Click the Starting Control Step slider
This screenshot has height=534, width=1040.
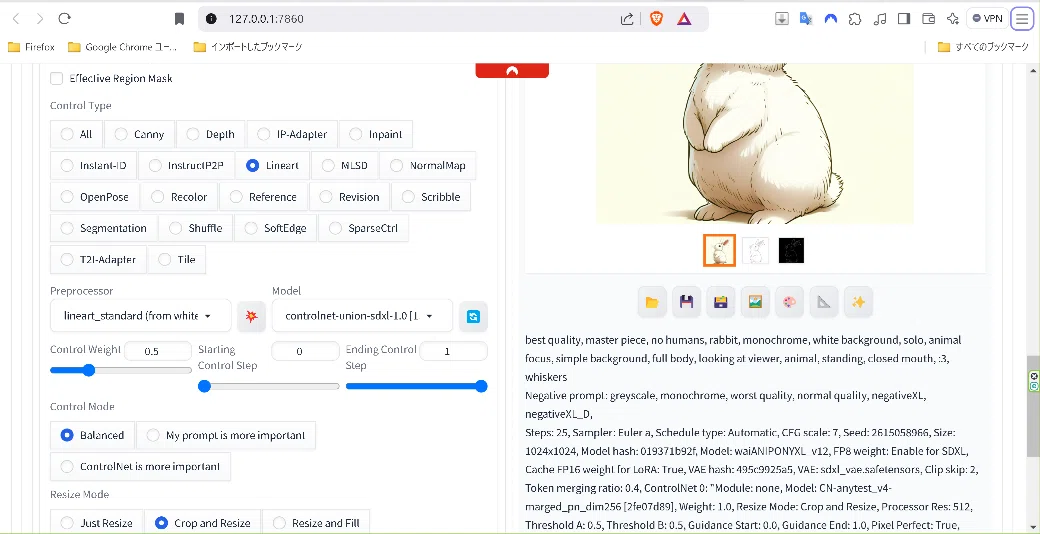pyautogui.click(x=269, y=386)
